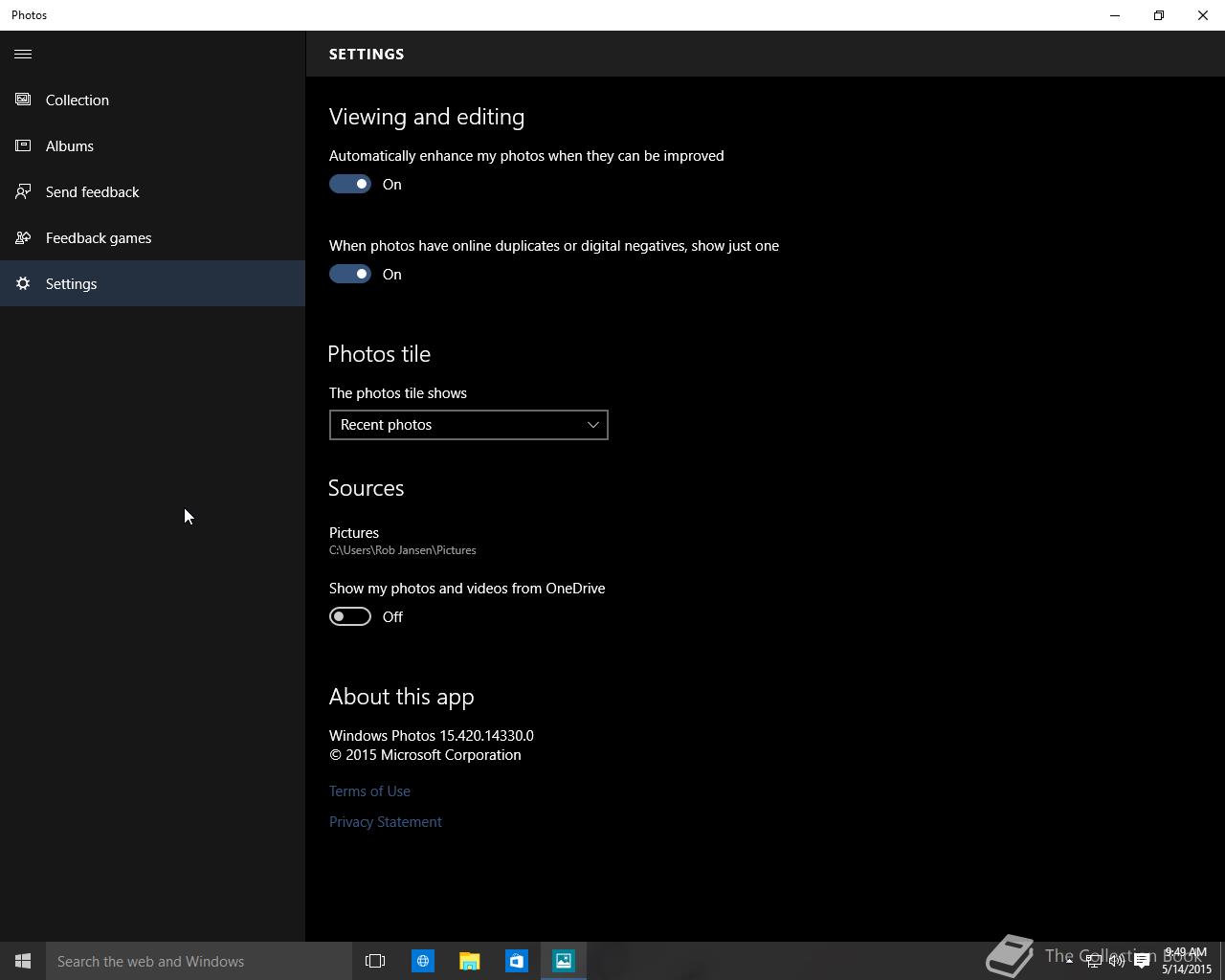
Task: Enable showing photos from OneDrive
Action: click(350, 616)
